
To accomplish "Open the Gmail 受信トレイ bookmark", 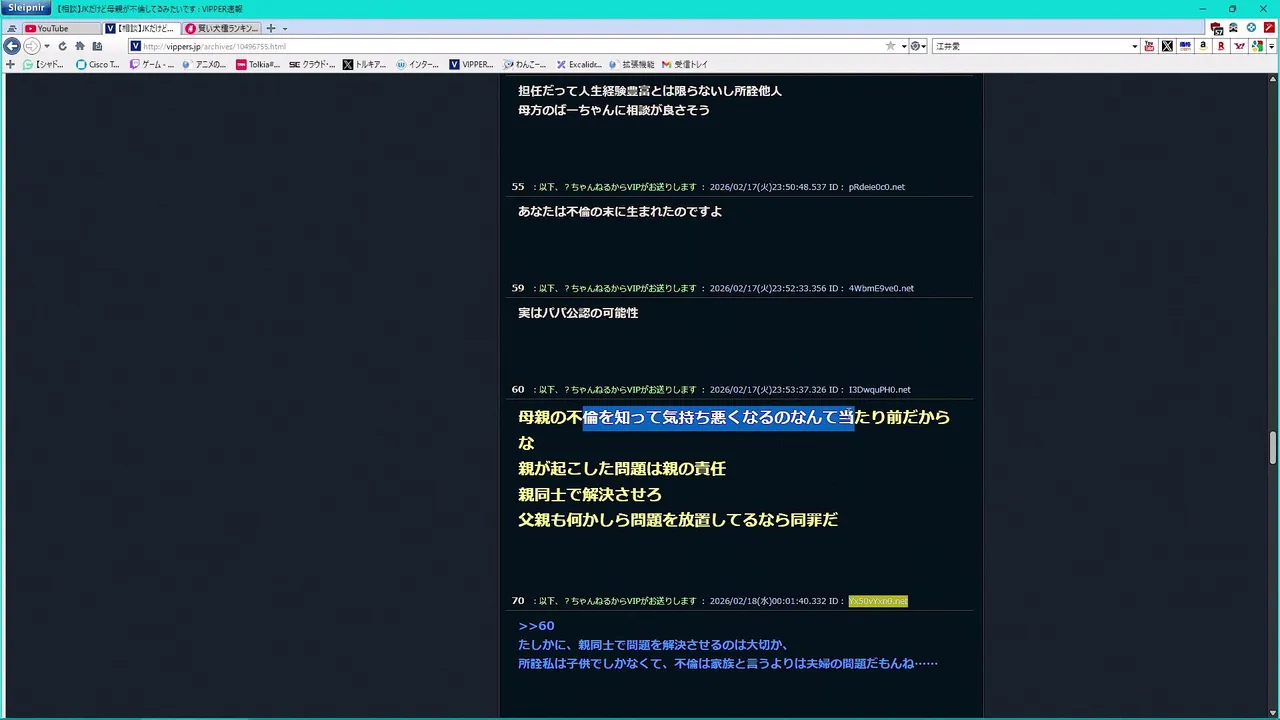I will pos(685,64).
